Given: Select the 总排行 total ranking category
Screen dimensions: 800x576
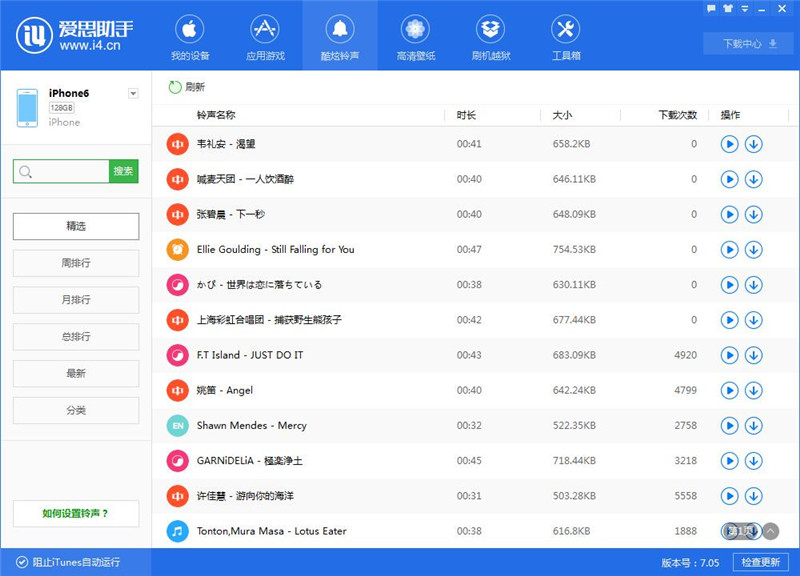Looking at the screenshot, I should (x=76, y=337).
